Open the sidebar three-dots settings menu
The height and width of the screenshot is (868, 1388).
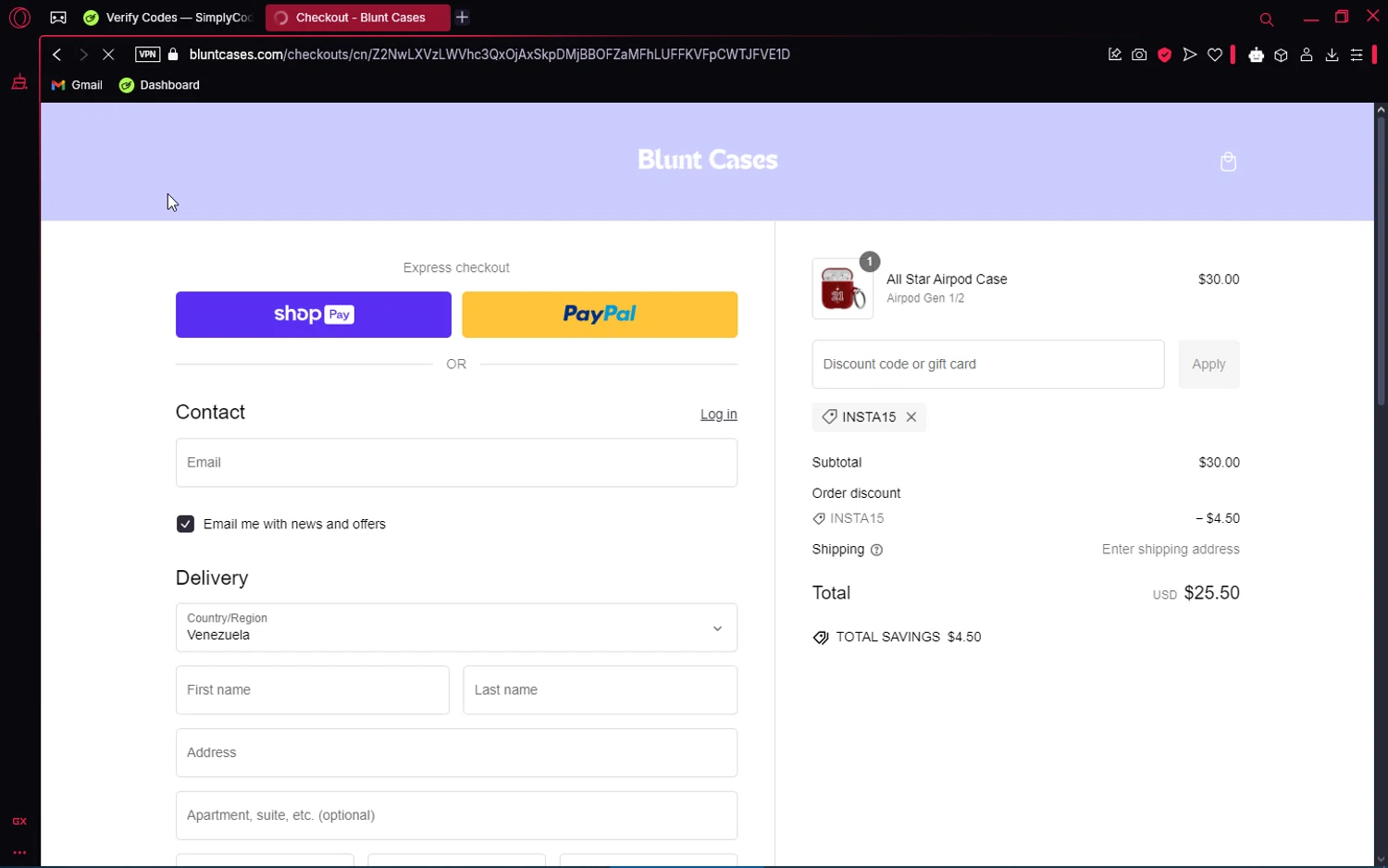click(19, 852)
